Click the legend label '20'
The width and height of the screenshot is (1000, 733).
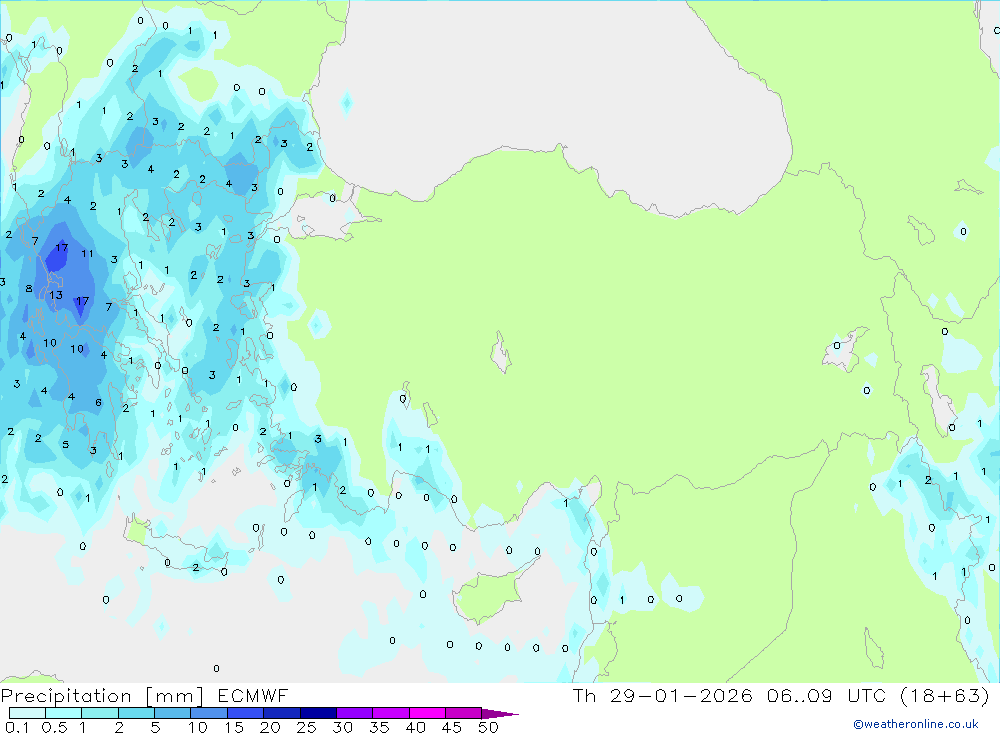[270, 727]
